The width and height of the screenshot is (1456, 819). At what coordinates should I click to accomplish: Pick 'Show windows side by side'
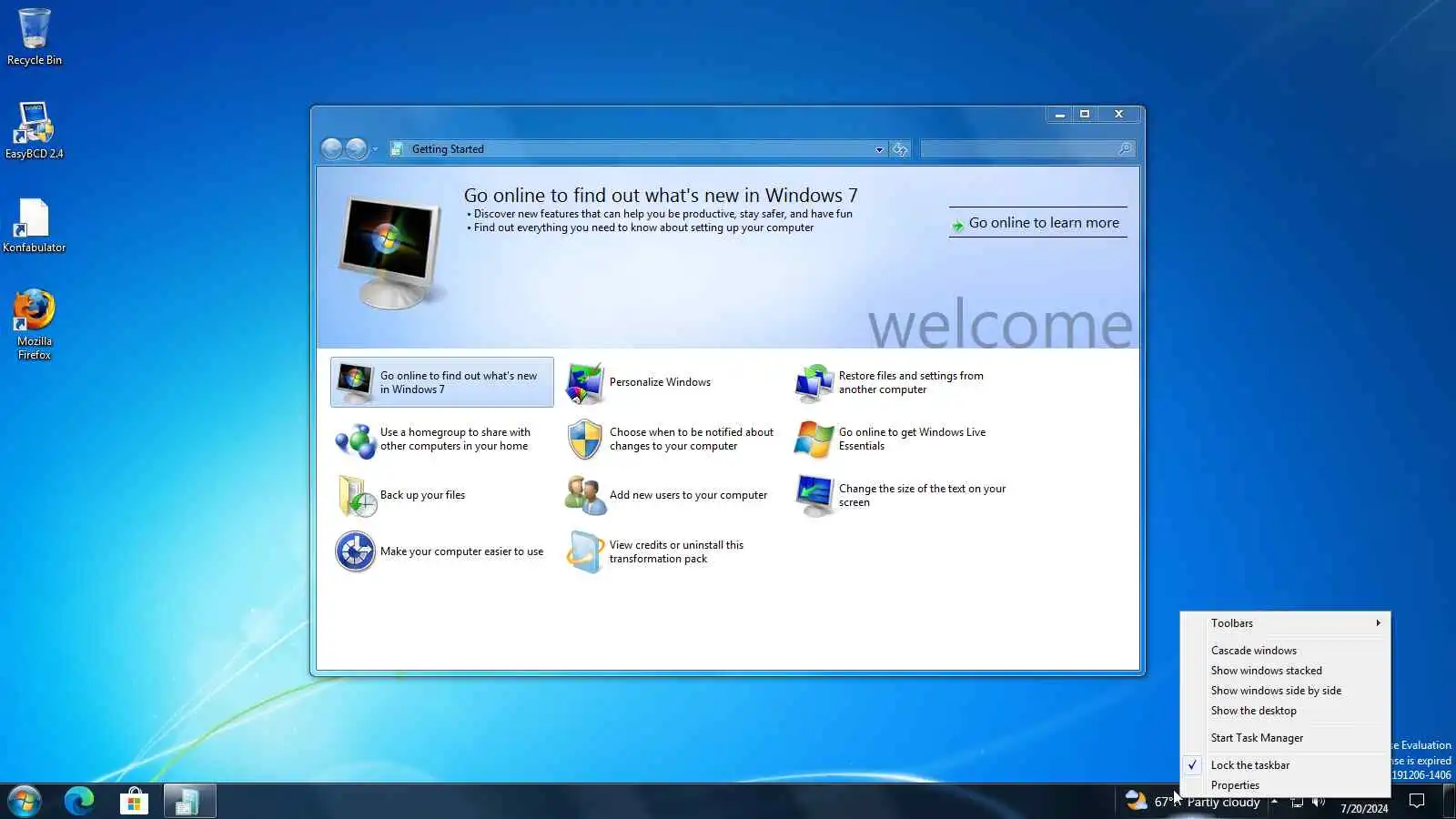[1285, 691]
